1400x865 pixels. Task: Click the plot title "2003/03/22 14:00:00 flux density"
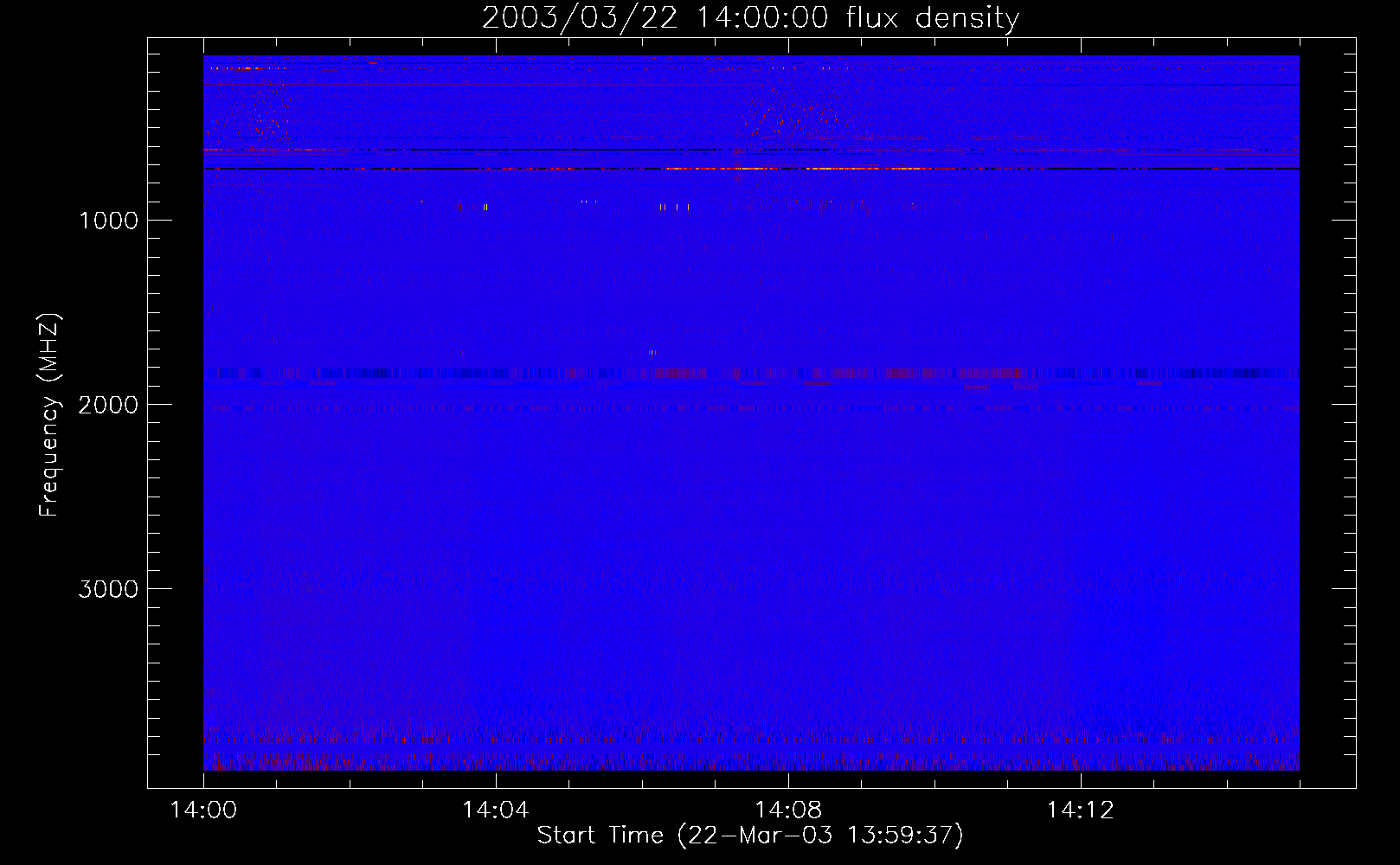point(750,18)
